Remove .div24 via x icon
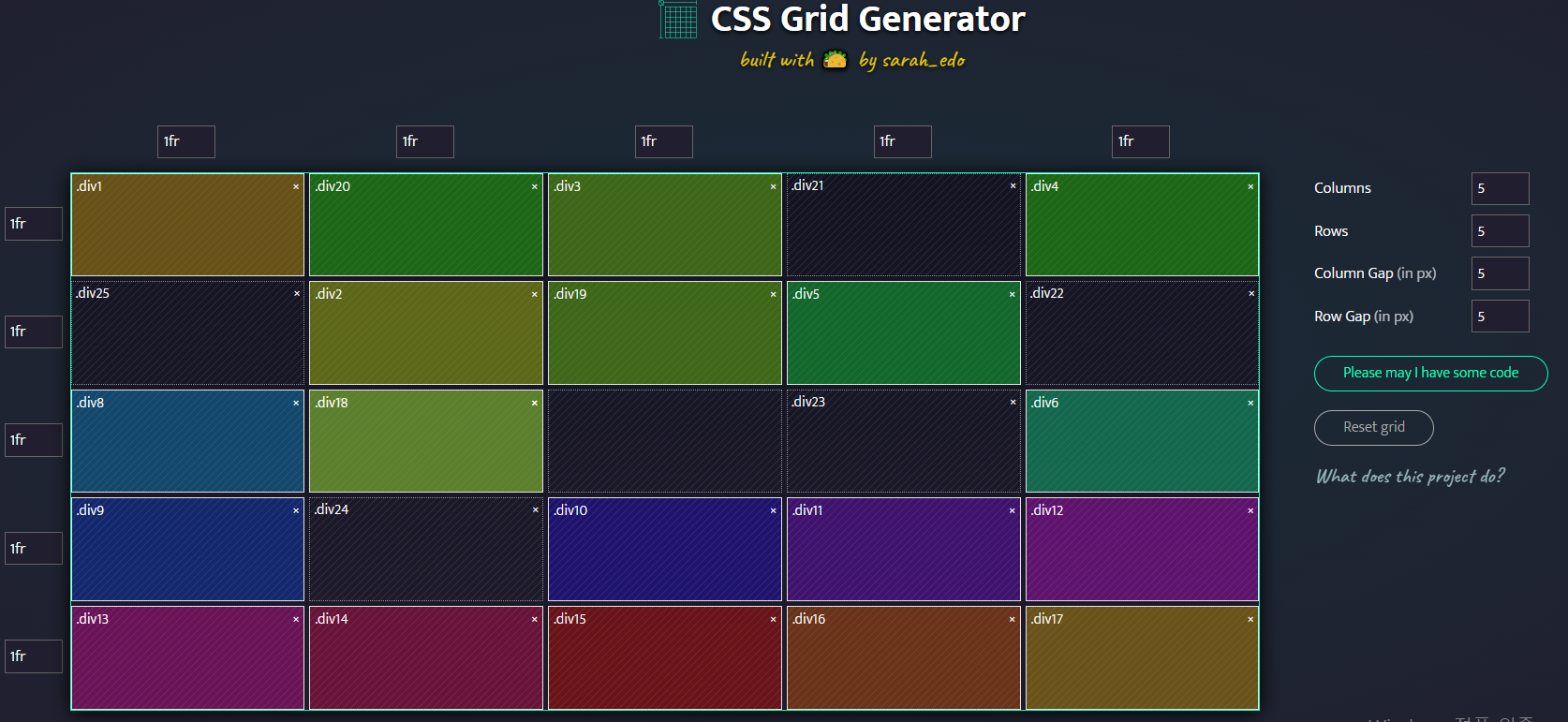Viewport: 1568px width, 722px height. (536, 509)
